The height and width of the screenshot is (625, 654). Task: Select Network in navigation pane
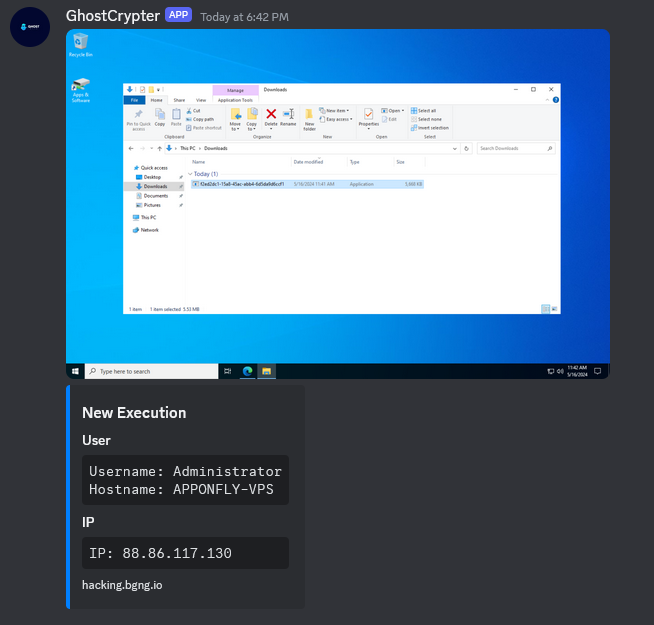pos(146,230)
